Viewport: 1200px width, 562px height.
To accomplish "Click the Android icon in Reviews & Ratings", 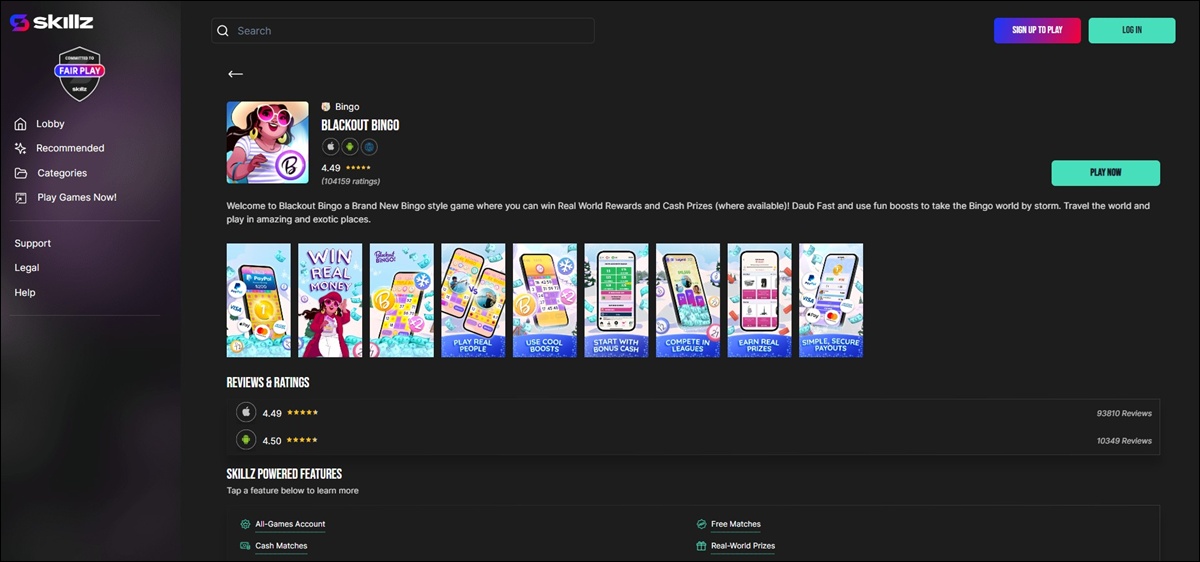I will [246, 440].
